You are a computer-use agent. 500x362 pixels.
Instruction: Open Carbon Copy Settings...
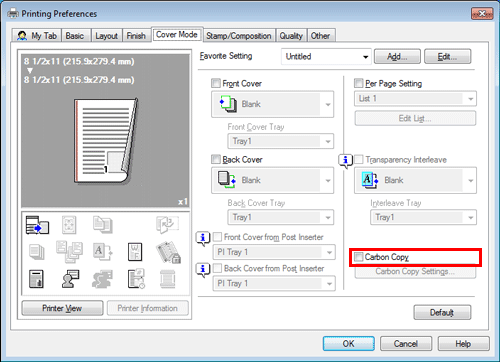point(415,272)
